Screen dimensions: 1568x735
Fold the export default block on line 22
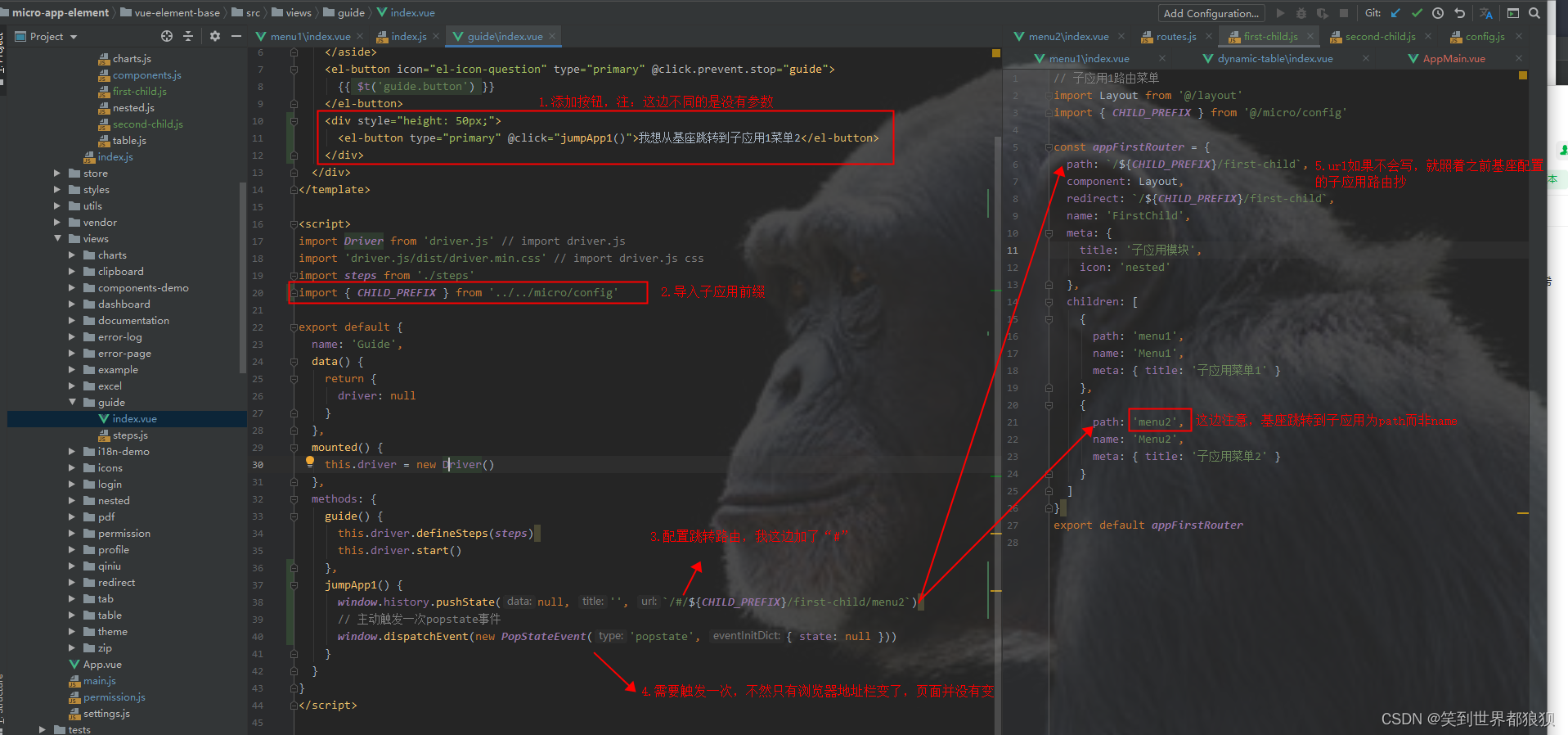click(x=294, y=327)
